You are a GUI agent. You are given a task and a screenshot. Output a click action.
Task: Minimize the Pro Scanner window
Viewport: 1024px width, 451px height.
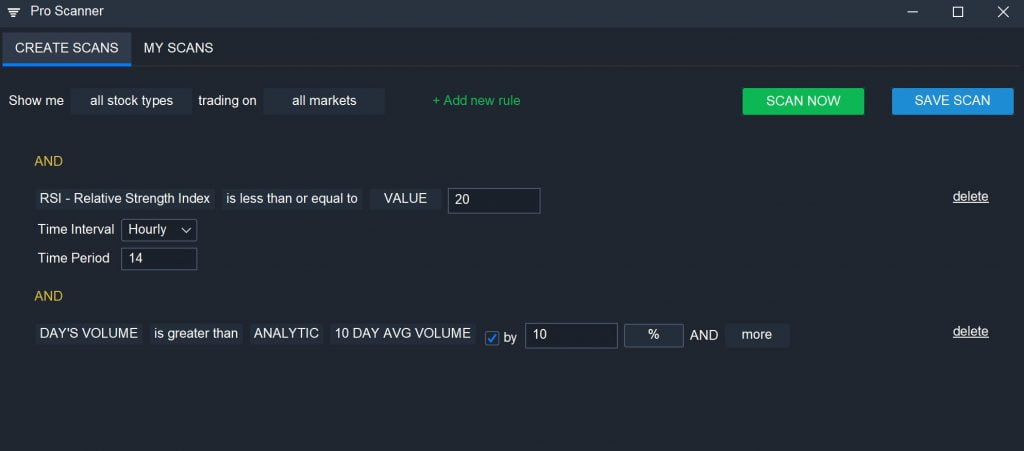pyautogui.click(x=913, y=12)
